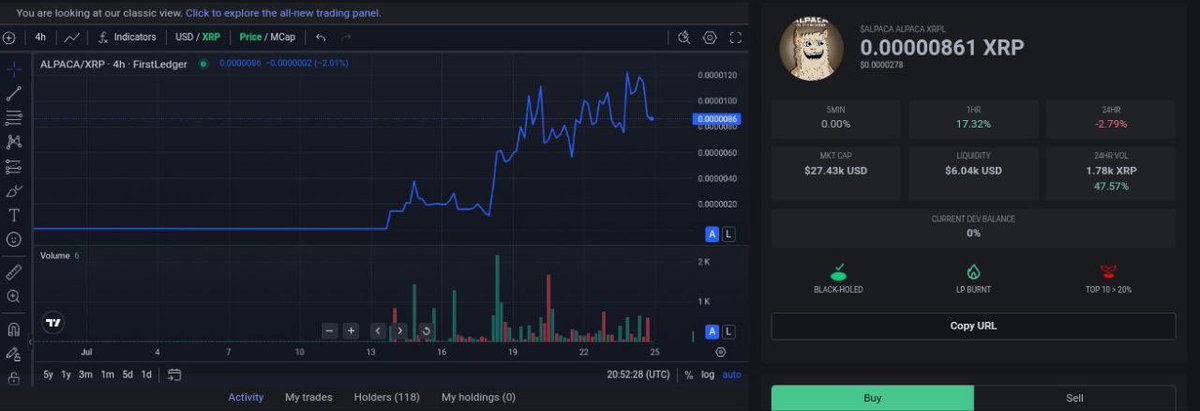Select the ruler measure tool
The image size is (1200, 411).
14,271
